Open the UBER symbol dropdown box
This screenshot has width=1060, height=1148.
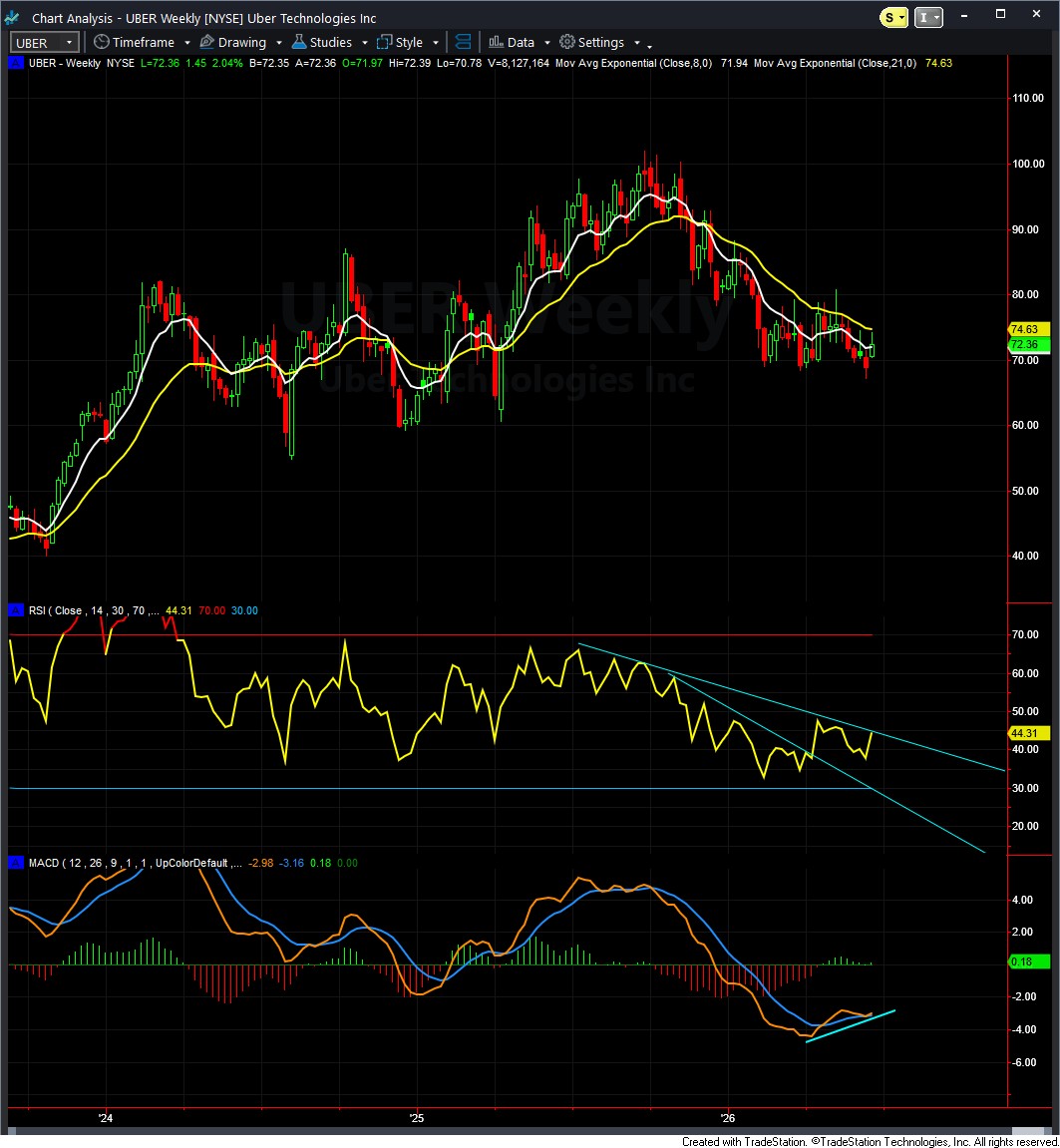click(x=44, y=43)
